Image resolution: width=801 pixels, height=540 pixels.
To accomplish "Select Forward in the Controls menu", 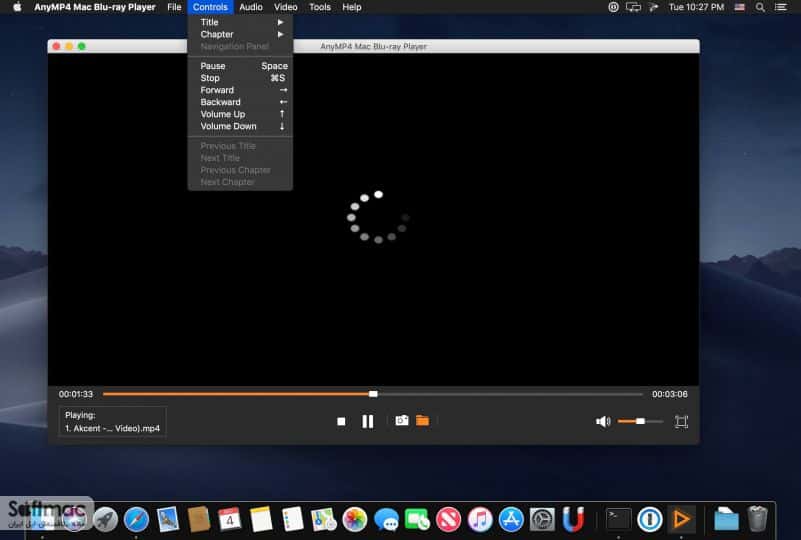I will pos(240,90).
